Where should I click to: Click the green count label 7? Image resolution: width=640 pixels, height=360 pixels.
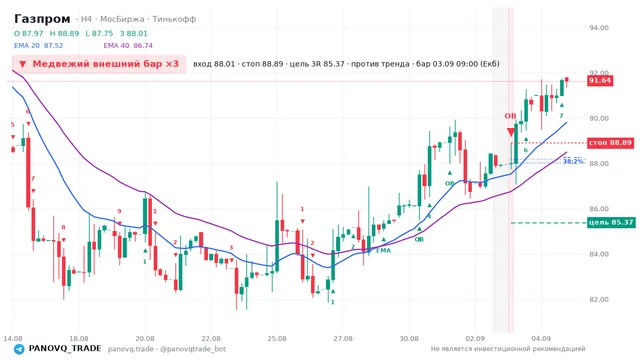[561, 116]
